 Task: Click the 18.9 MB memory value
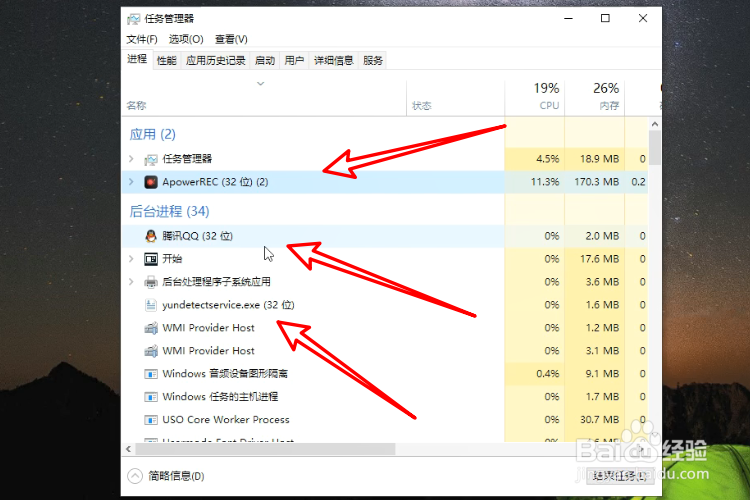[600, 159]
